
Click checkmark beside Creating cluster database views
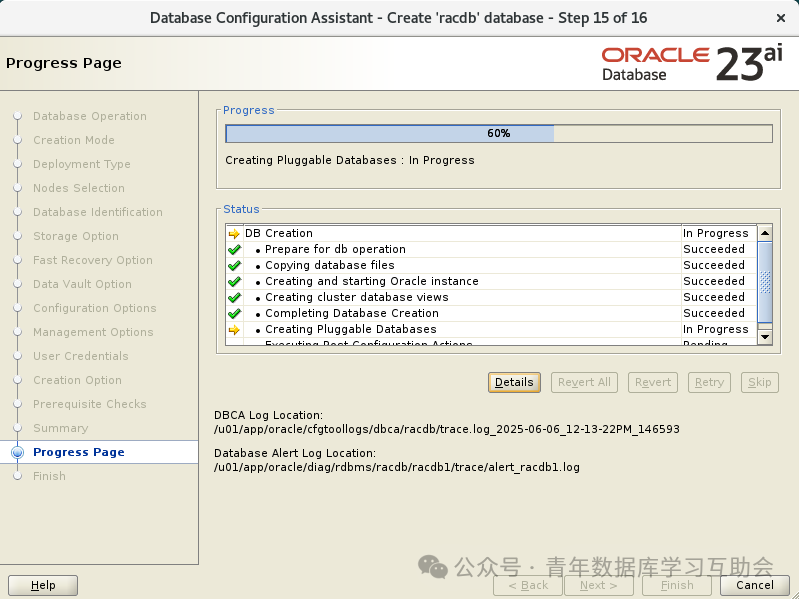click(x=234, y=297)
